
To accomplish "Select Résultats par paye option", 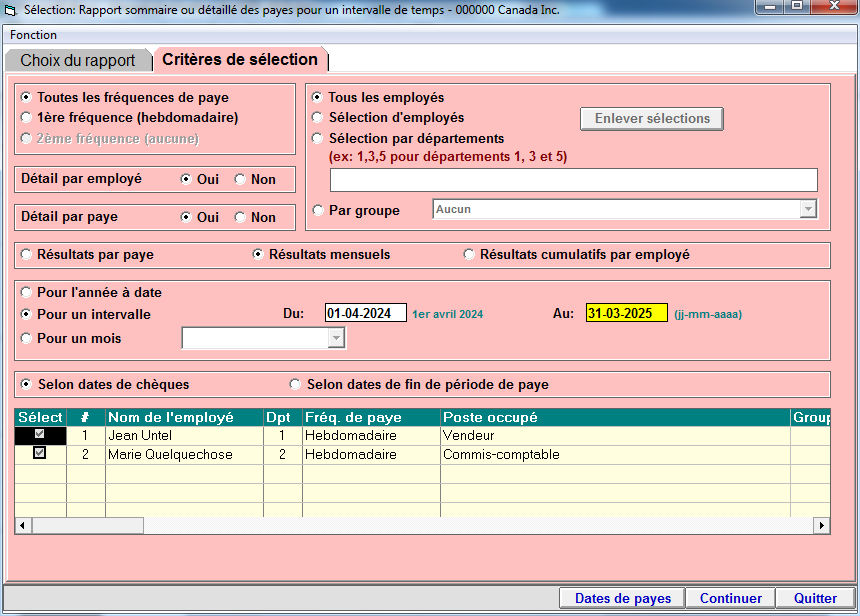I will (x=27, y=255).
